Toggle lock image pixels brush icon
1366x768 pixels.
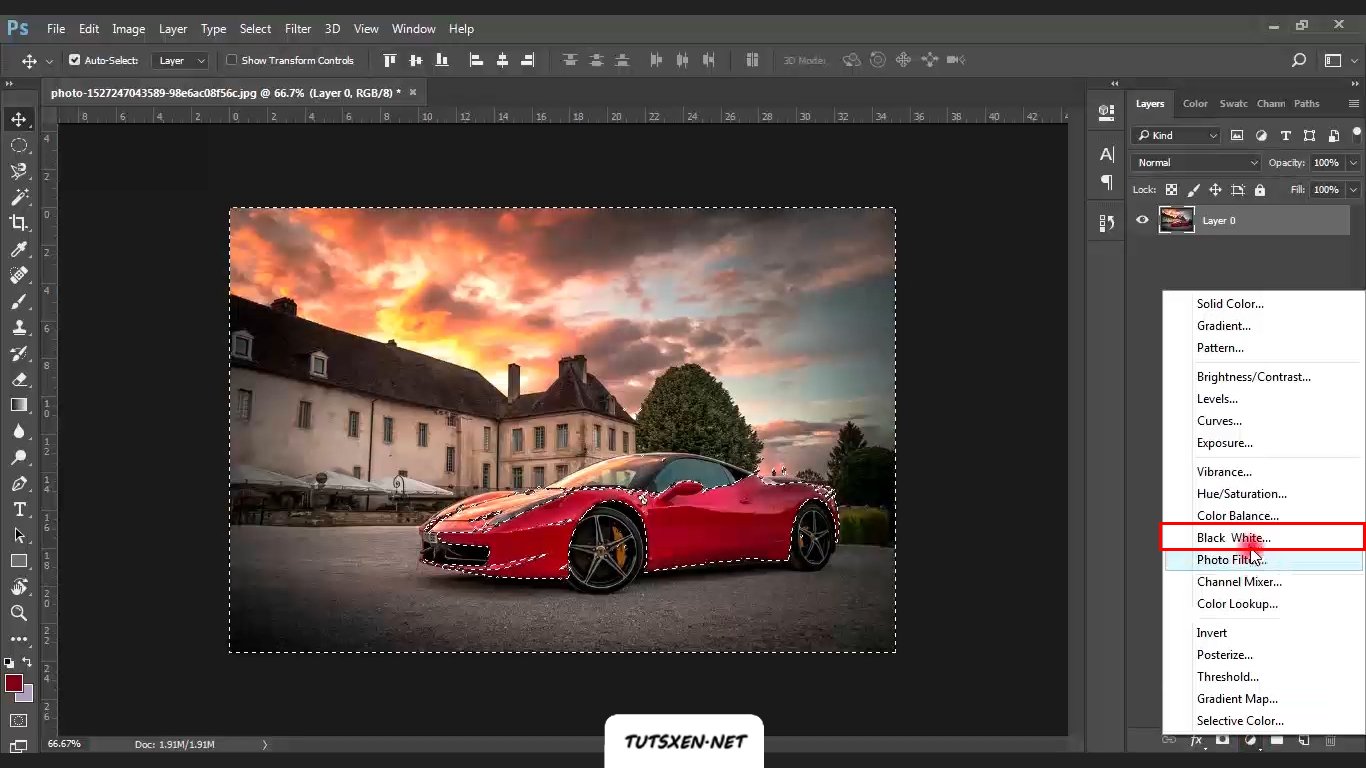1193,190
